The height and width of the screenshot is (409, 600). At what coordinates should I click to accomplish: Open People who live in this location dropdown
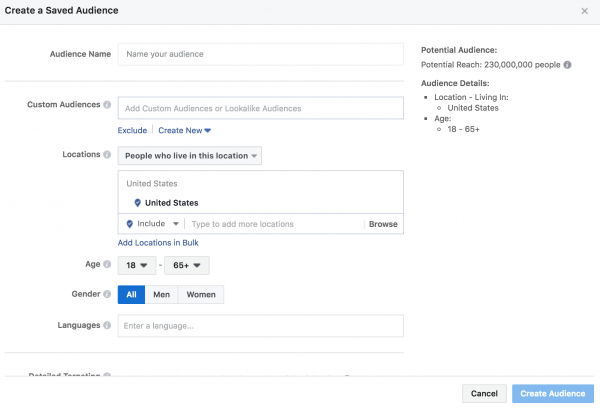[x=190, y=156]
